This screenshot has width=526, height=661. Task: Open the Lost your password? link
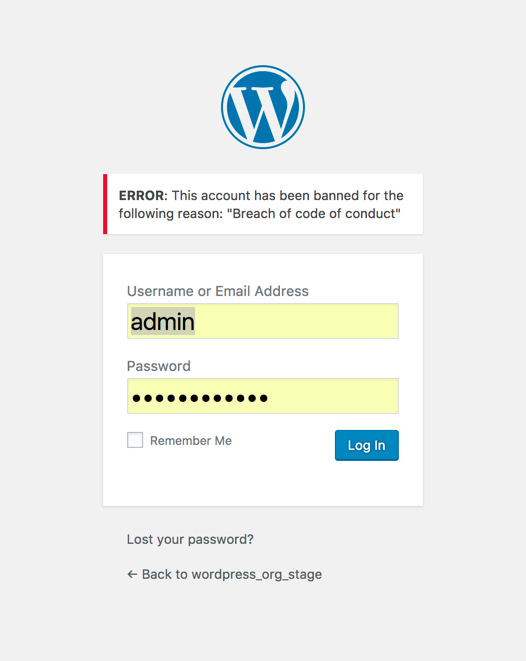(x=190, y=539)
